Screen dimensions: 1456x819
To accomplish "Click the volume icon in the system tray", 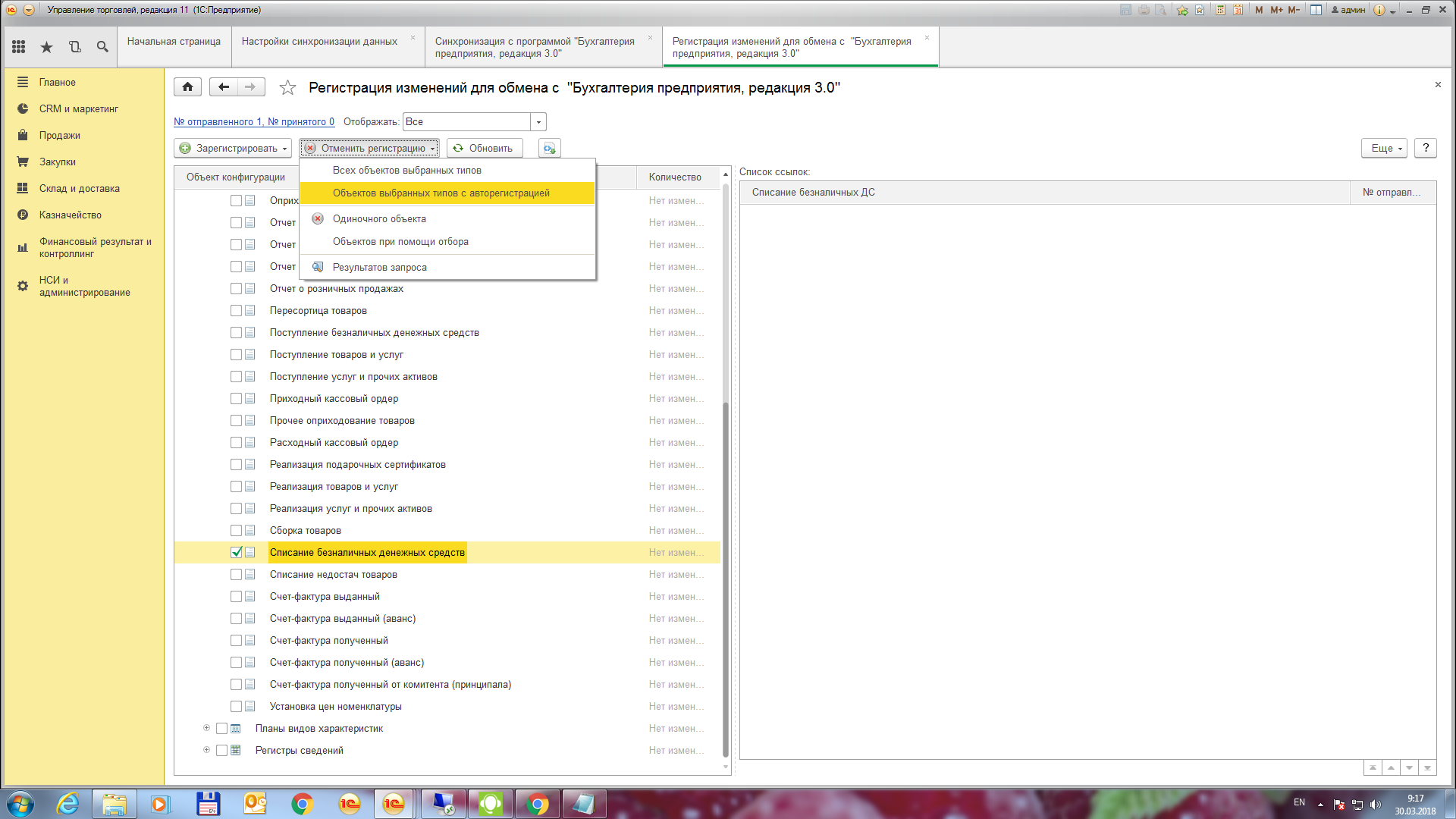I will [1376, 805].
